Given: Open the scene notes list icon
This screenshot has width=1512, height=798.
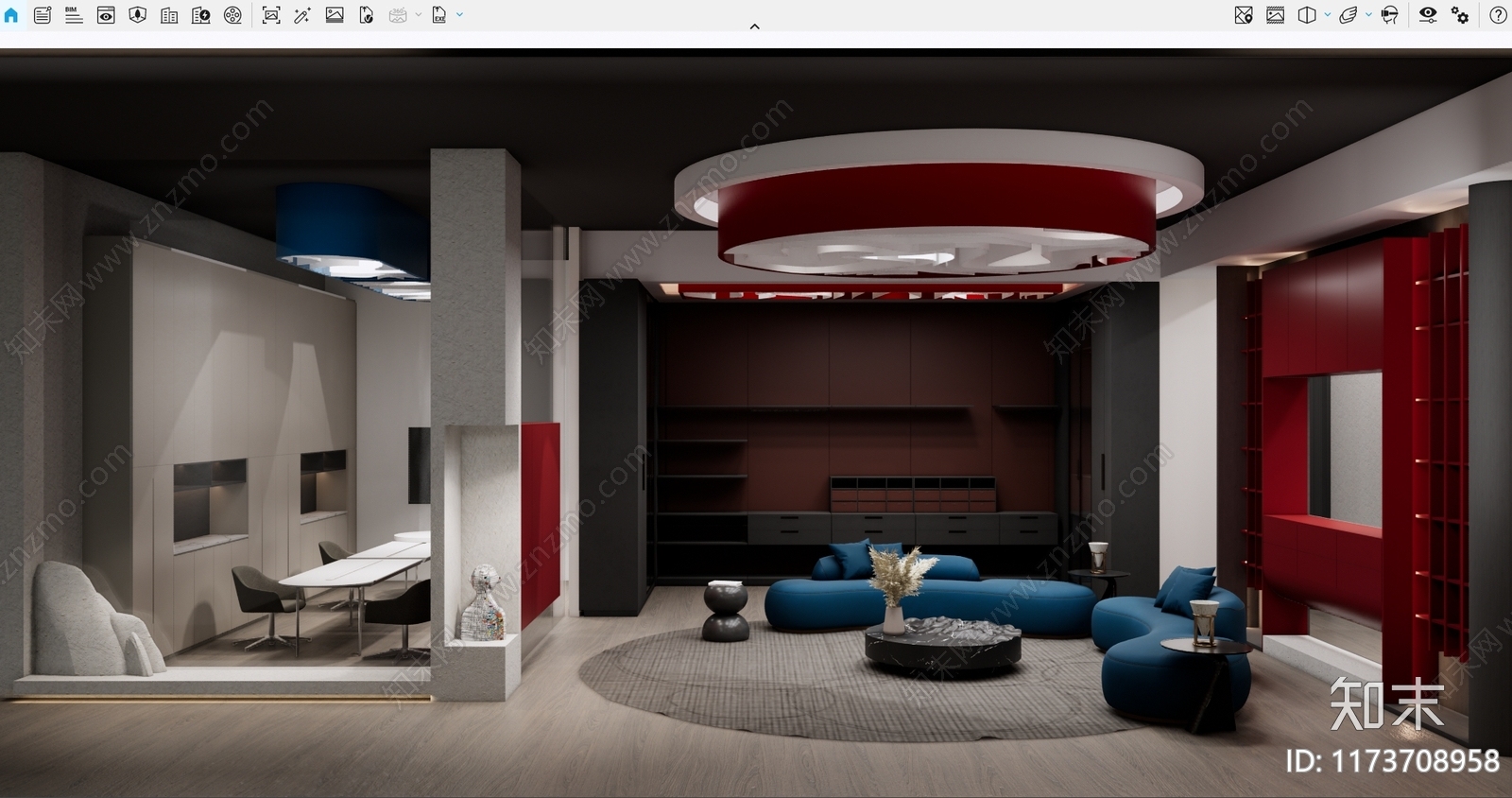Looking at the screenshot, I should click(43, 15).
